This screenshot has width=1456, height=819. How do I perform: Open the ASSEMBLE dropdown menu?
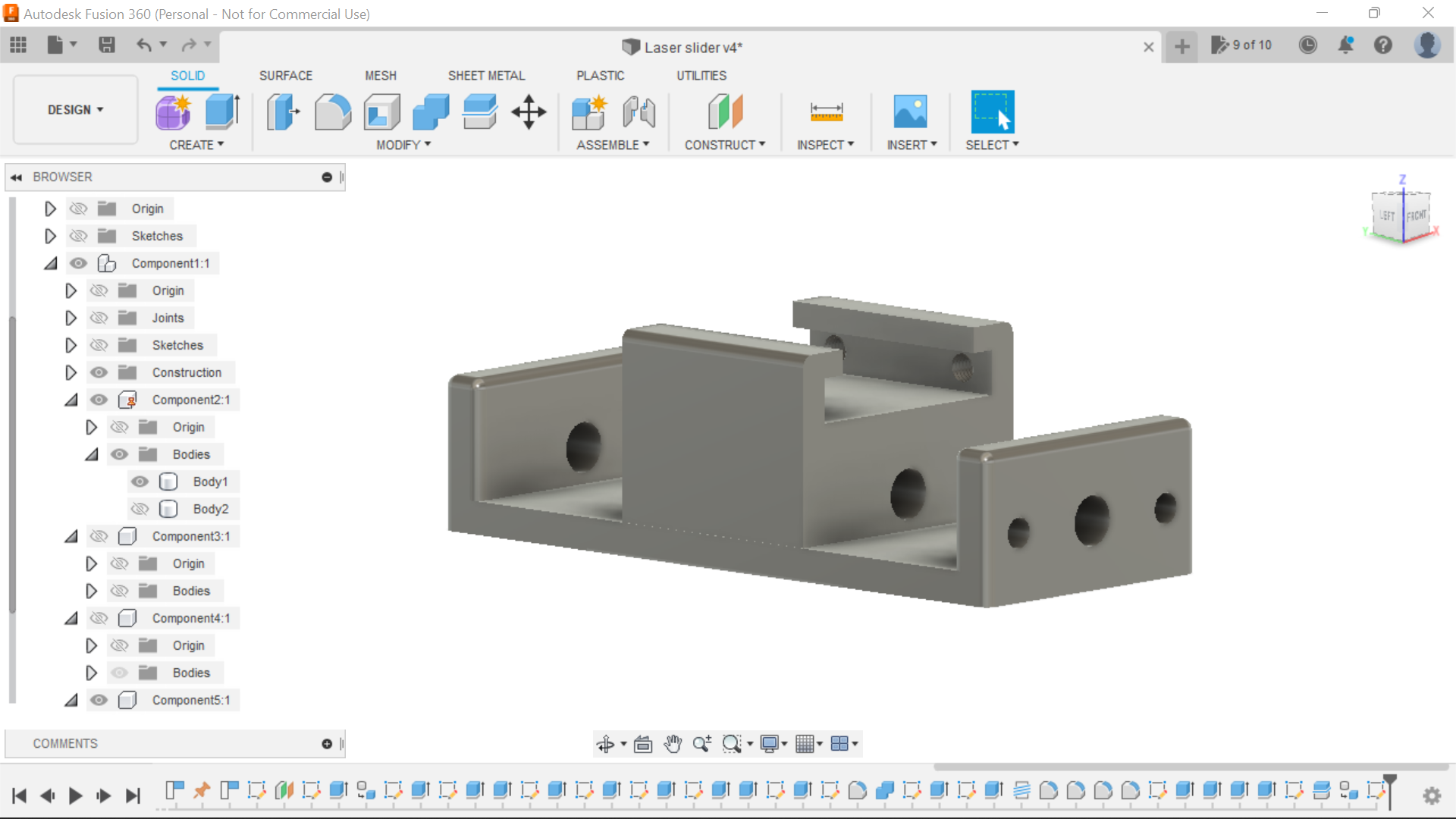click(x=613, y=145)
